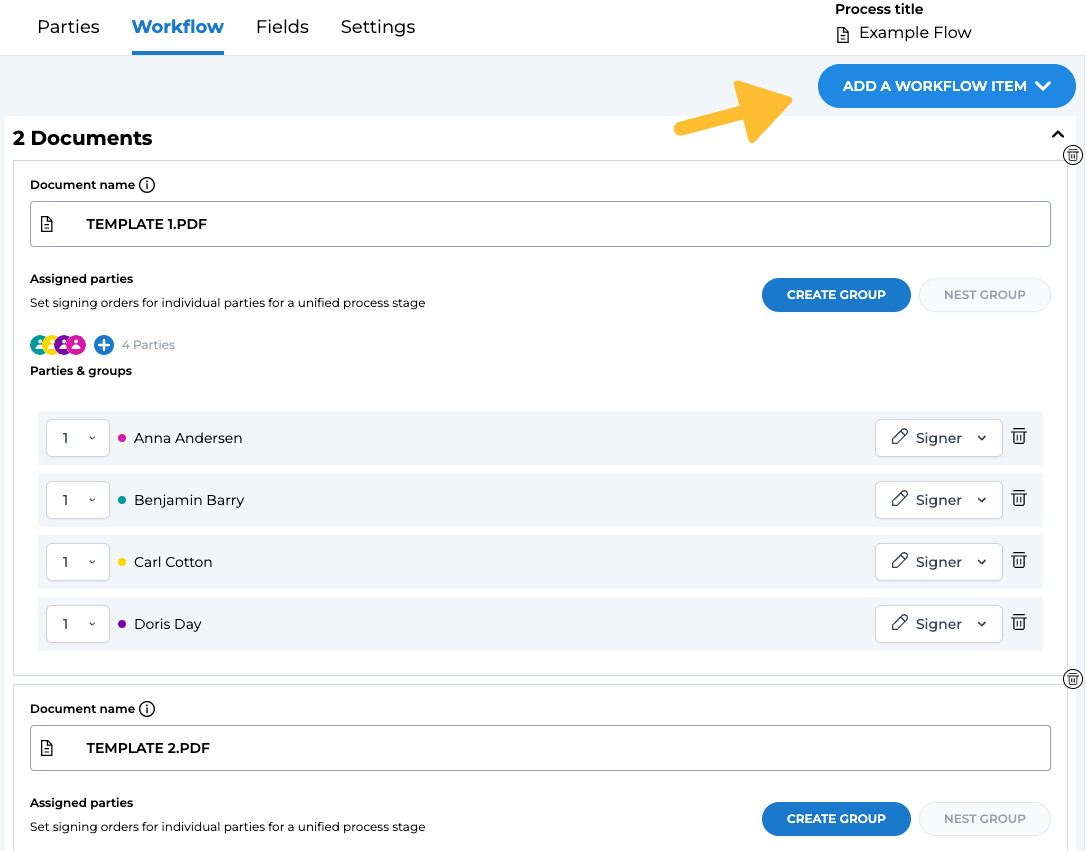Click trash icon in Benjamin Barry row
The height and width of the screenshot is (851, 1086).
coord(1019,499)
